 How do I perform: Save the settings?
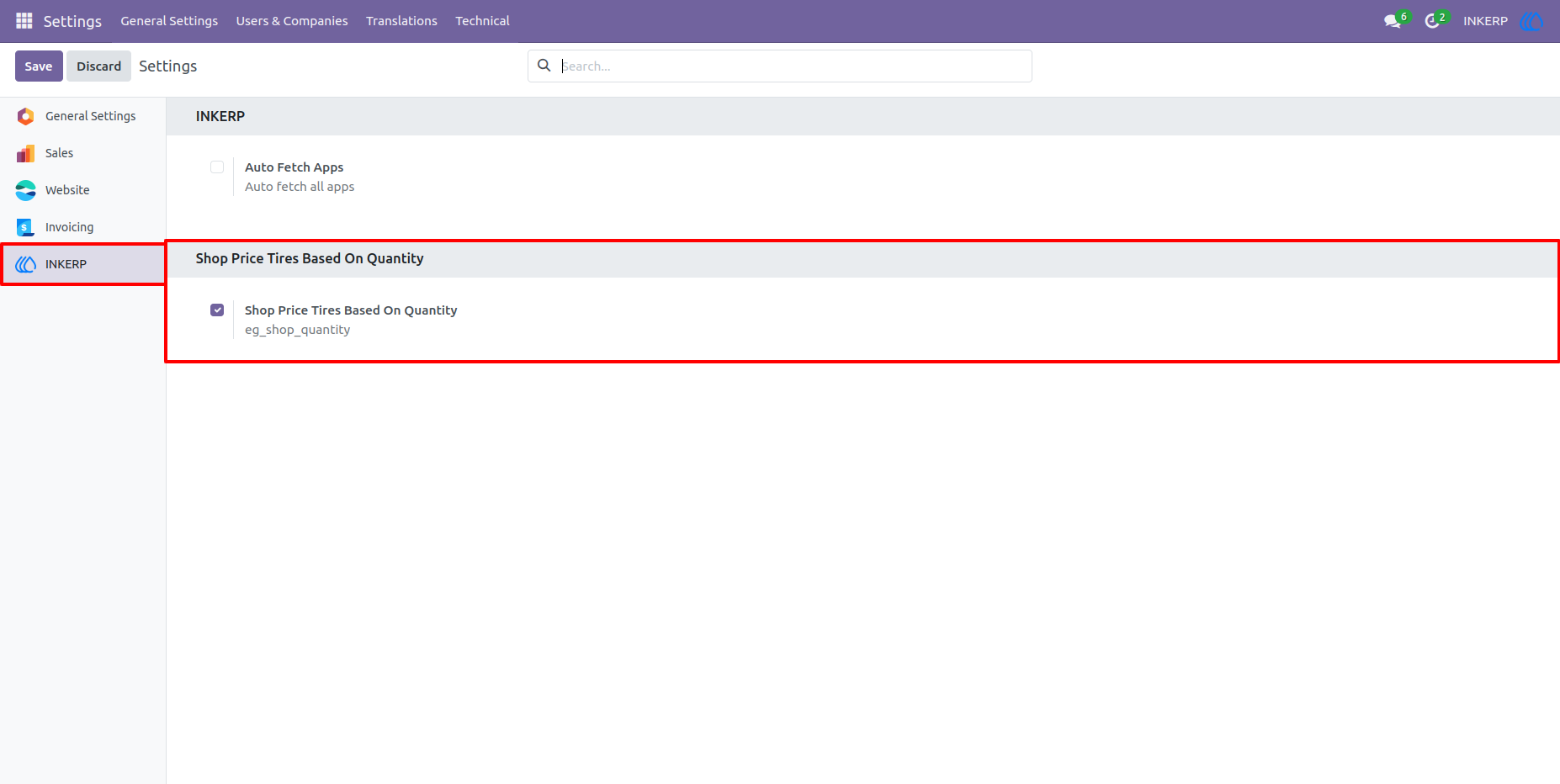tap(39, 66)
